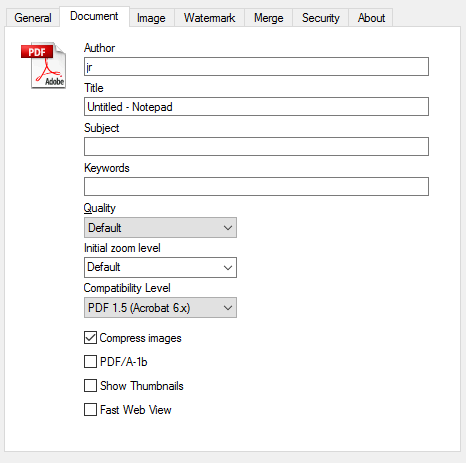Click the Keywords input field
This screenshot has height=463, width=466.
[x=256, y=187]
